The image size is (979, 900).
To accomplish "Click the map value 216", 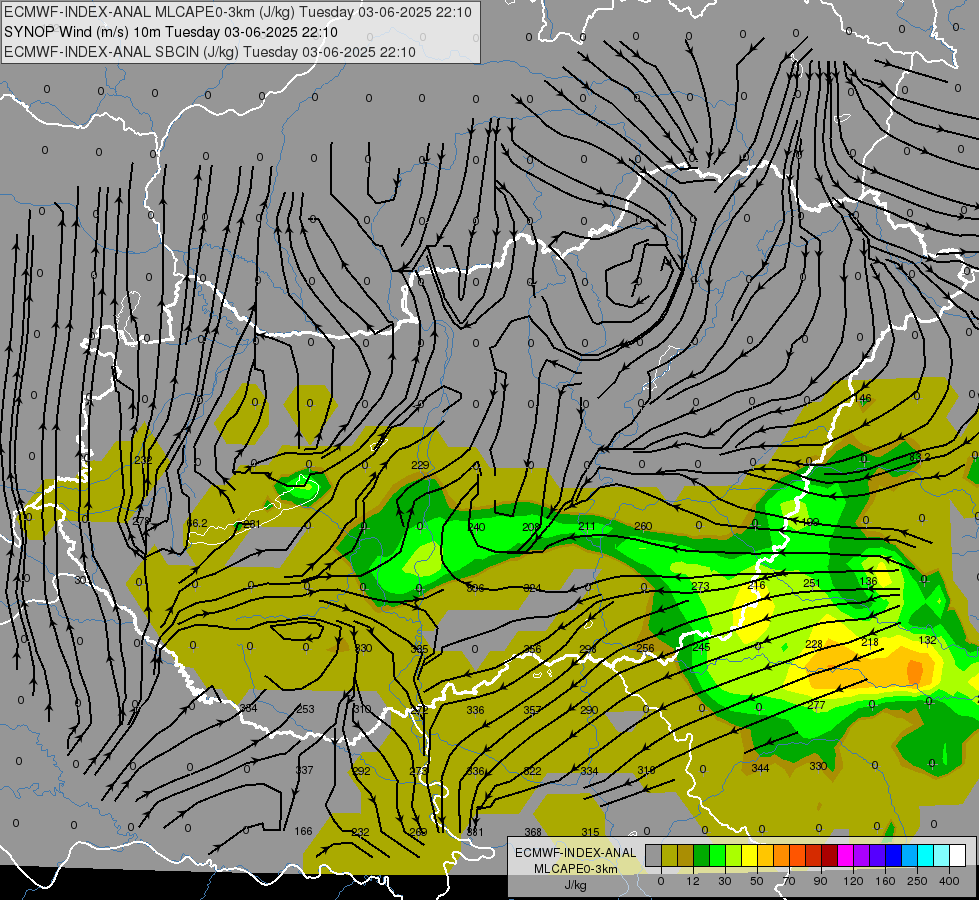I will coord(756,585).
